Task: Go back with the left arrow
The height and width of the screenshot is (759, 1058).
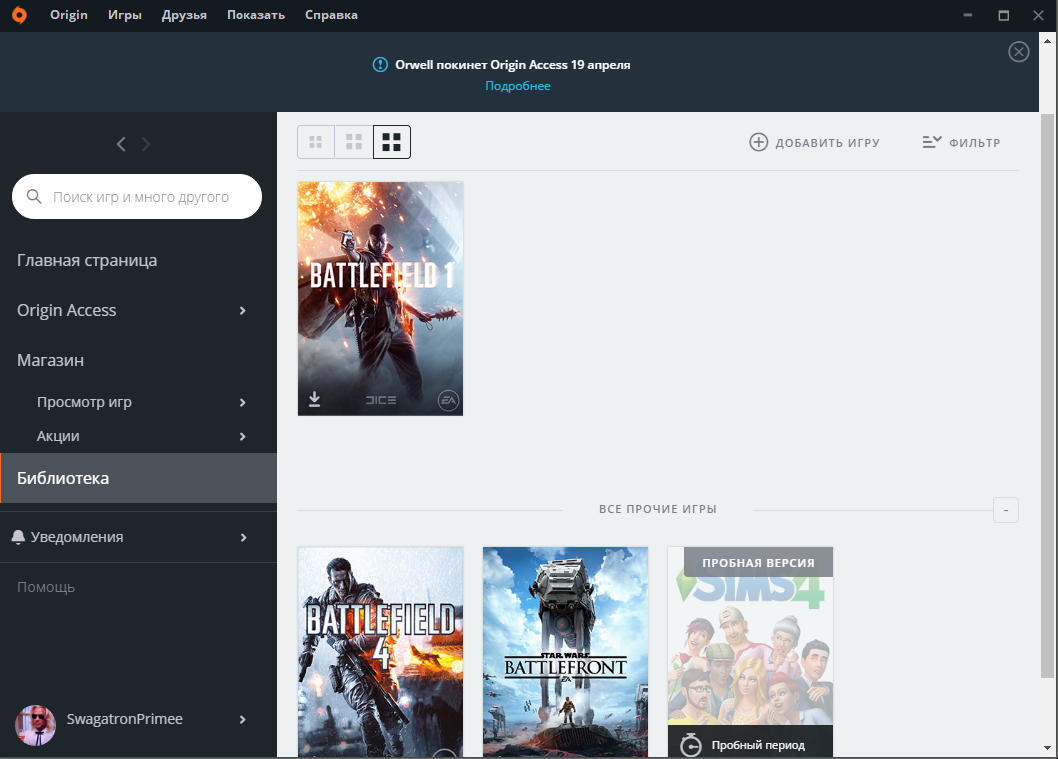Action: click(121, 144)
